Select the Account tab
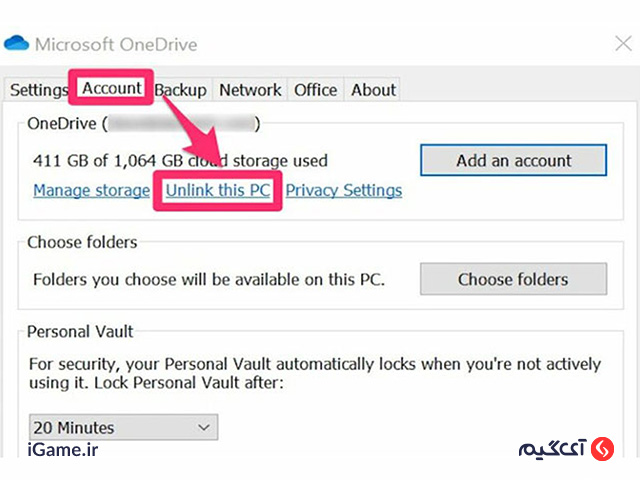 (111, 88)
